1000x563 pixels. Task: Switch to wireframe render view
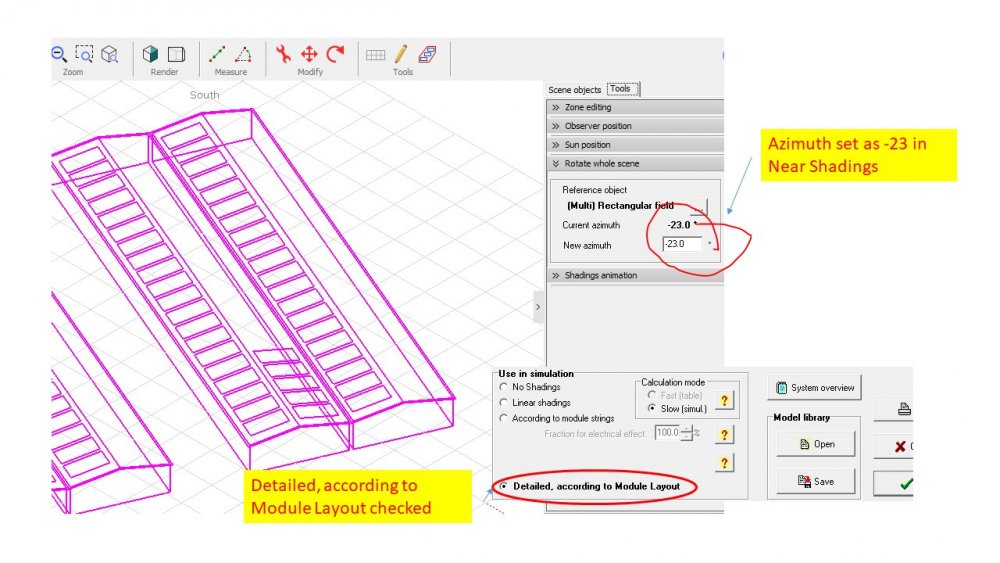tap(176, 54)
